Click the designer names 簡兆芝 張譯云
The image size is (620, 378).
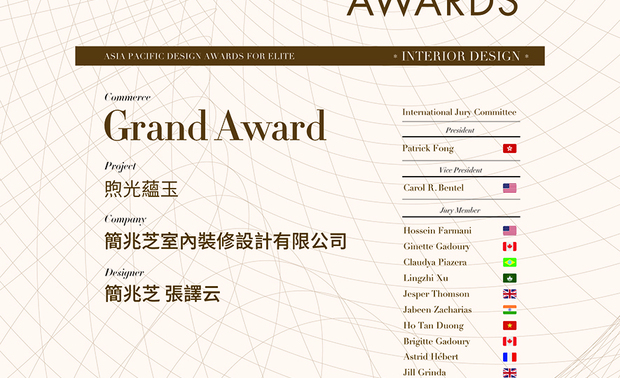(x=162, y=294)
